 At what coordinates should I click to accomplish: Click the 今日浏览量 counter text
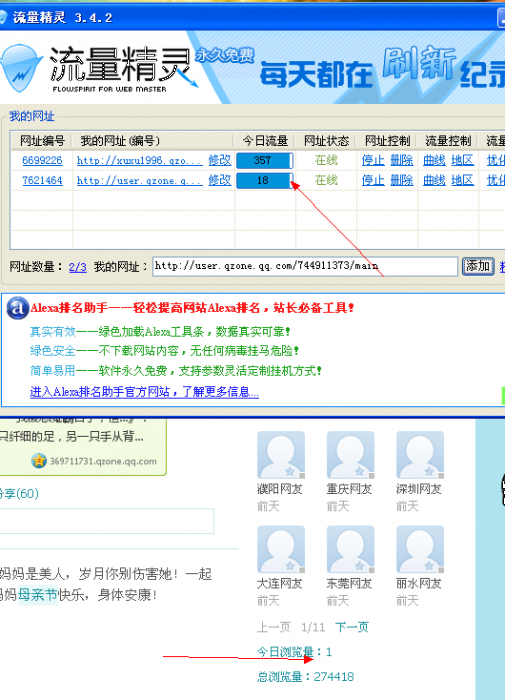coord(294,652)
